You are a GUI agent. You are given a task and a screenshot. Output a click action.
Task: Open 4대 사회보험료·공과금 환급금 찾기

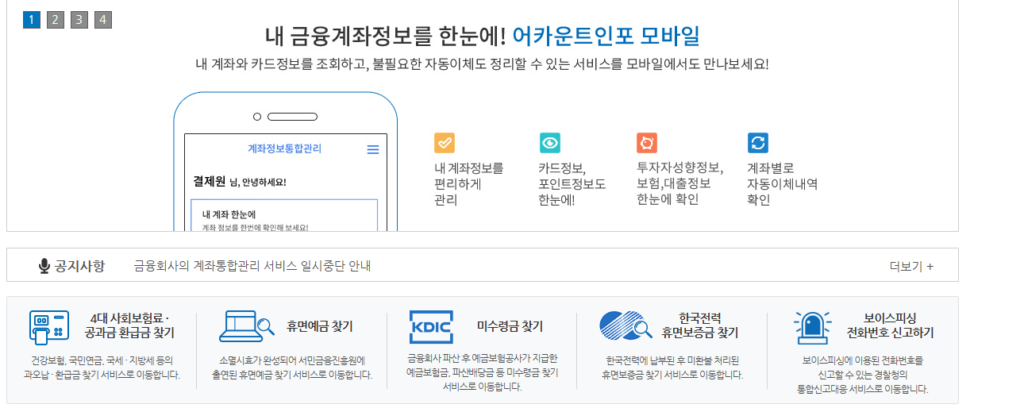(x=129, y=326)
